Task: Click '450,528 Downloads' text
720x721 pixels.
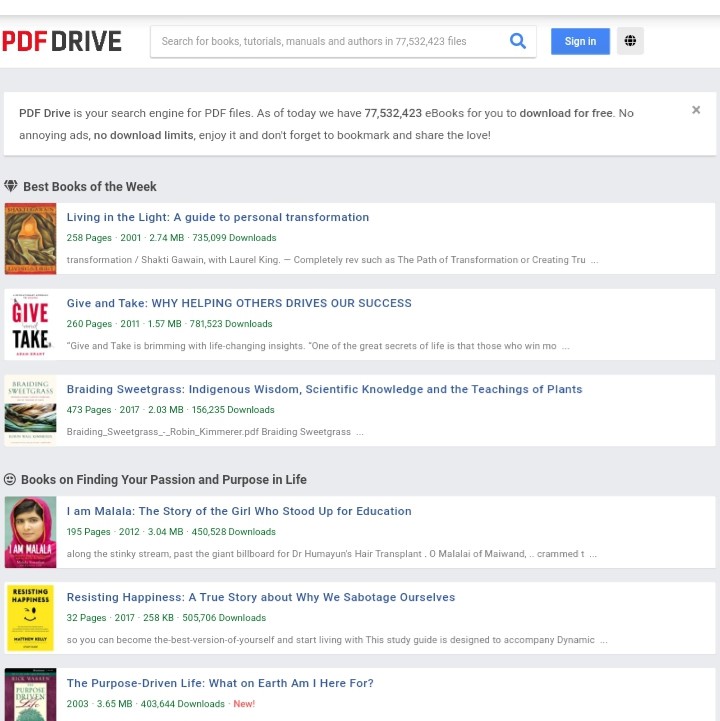Action: [x=234, y=532]
